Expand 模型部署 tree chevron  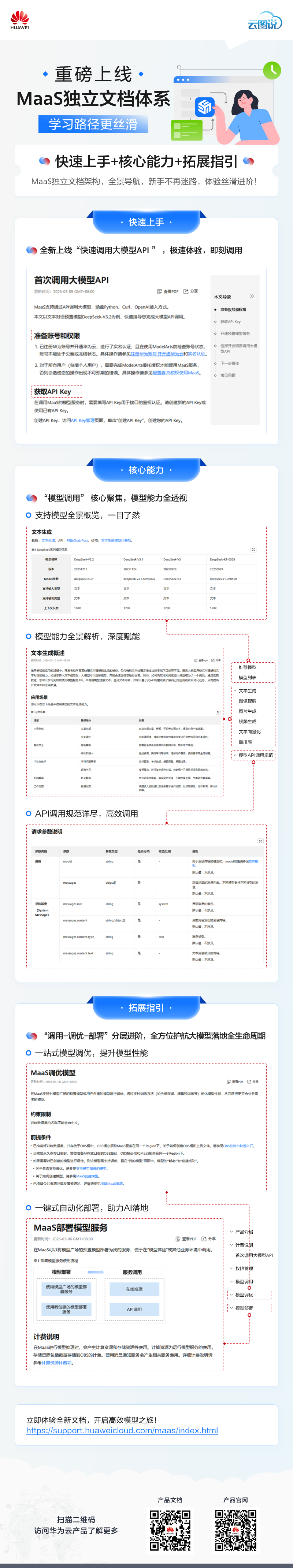tap(231, 1307)
